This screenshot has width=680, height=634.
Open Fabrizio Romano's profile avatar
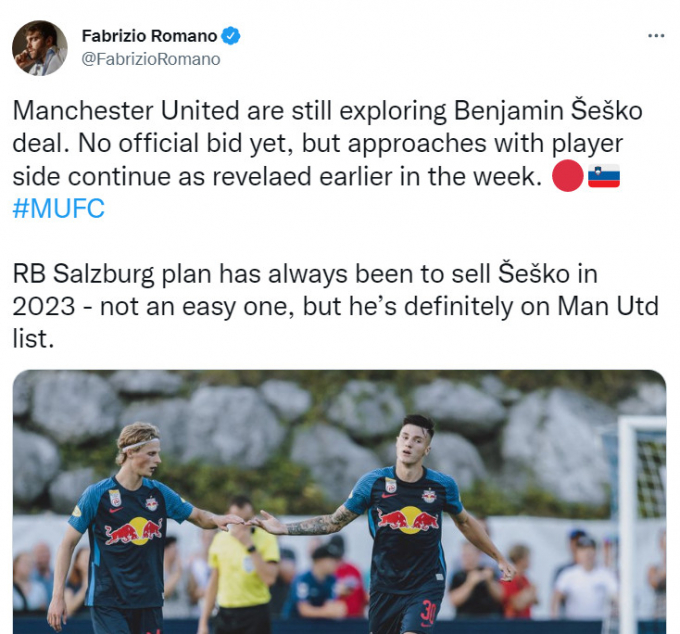[40, 48]
